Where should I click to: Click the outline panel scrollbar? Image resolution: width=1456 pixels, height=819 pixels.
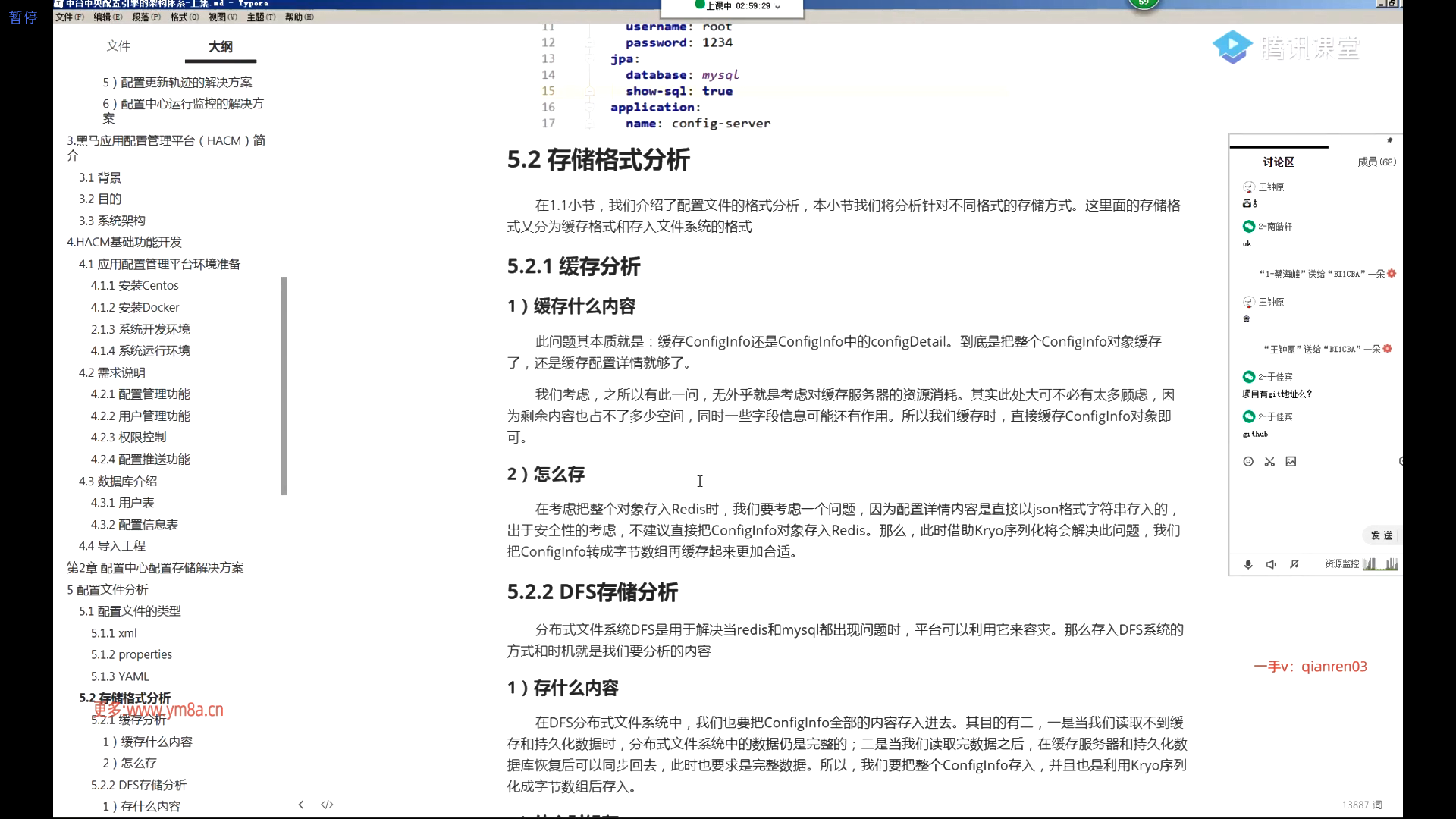pyautogui.click(x=284, y=385)
